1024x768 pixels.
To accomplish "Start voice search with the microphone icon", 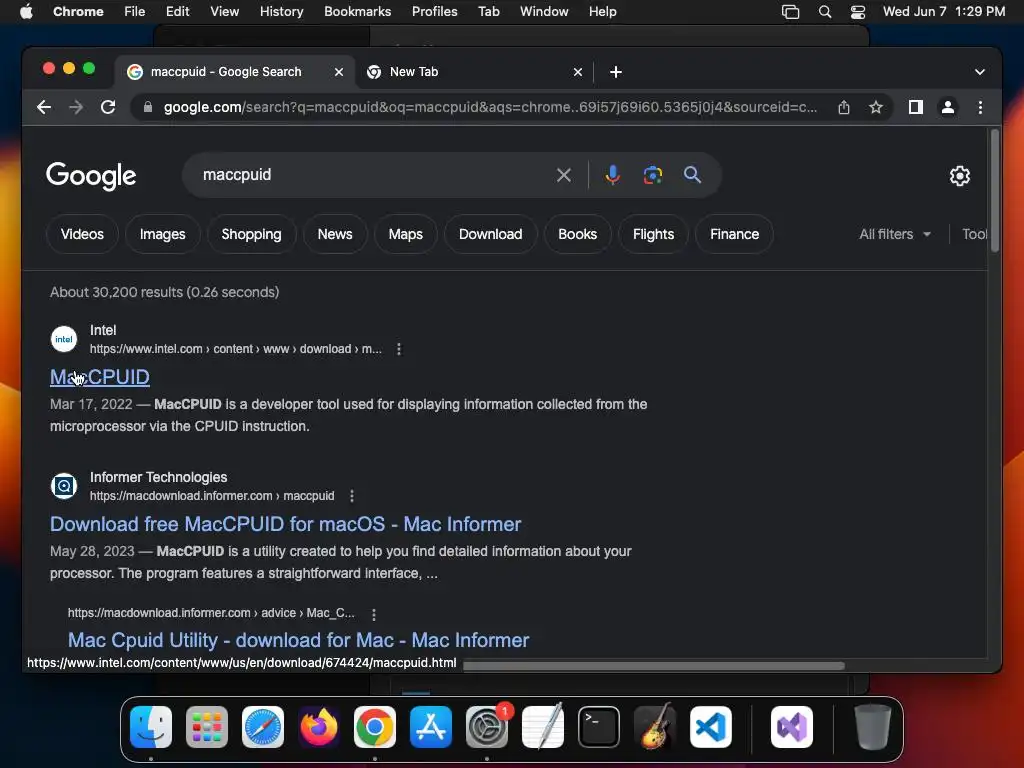I will (x=612, y=175).
